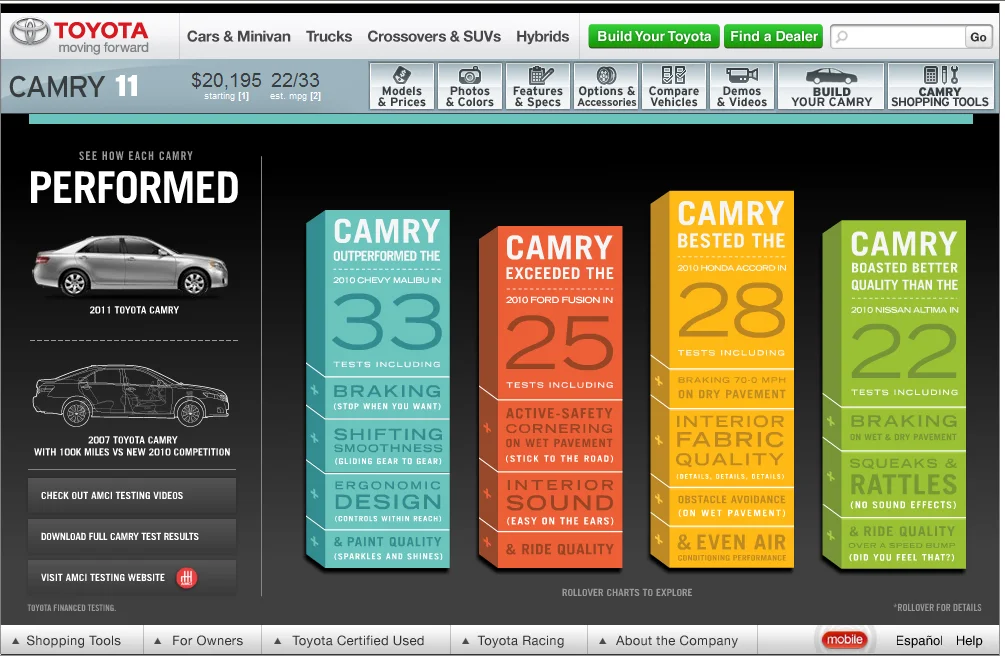Click Find a Dealer button

[x=774, y=37]
